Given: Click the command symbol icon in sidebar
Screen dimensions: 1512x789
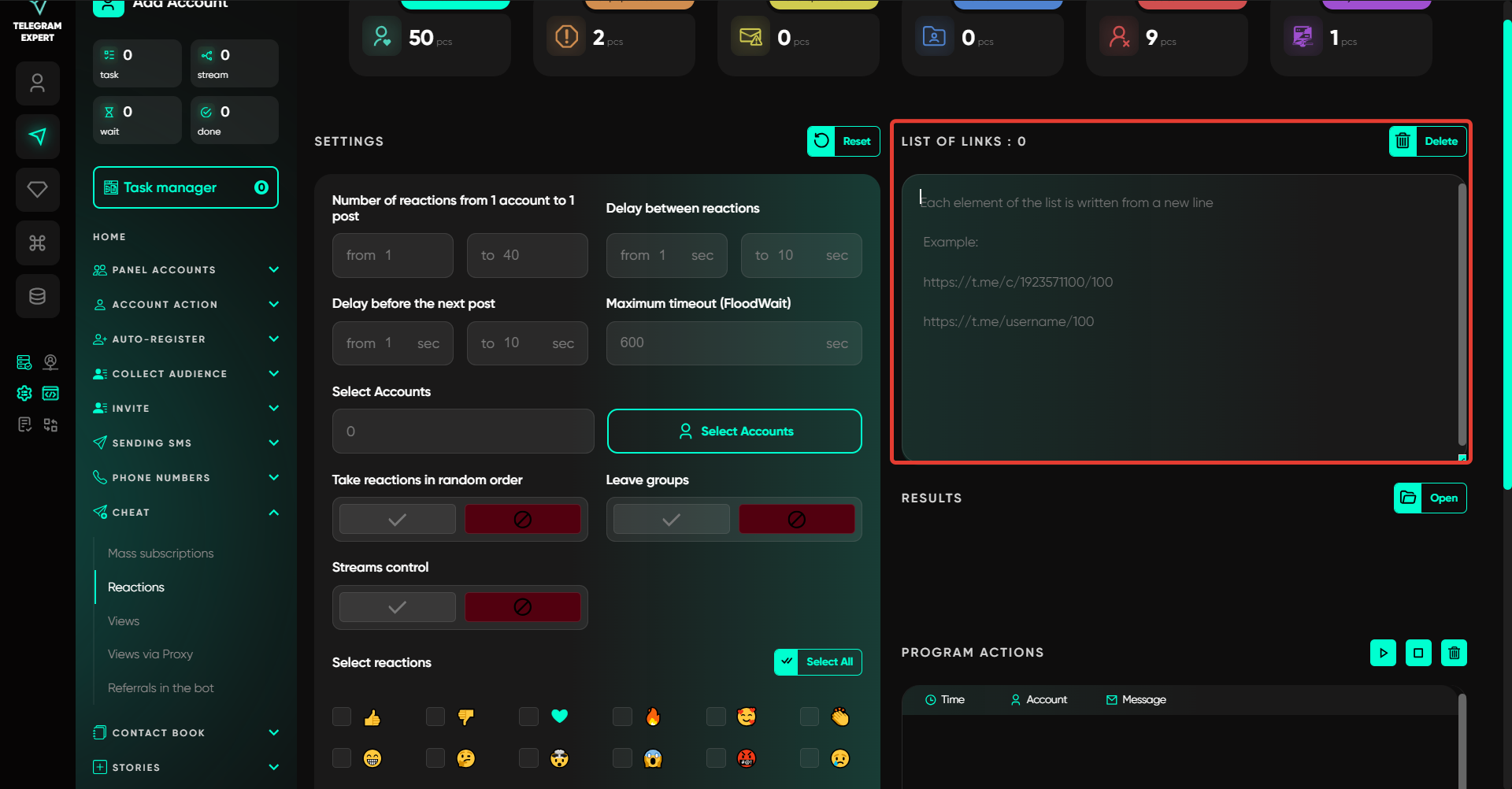Looking at the screenshot, I should (x=37, y=243).
